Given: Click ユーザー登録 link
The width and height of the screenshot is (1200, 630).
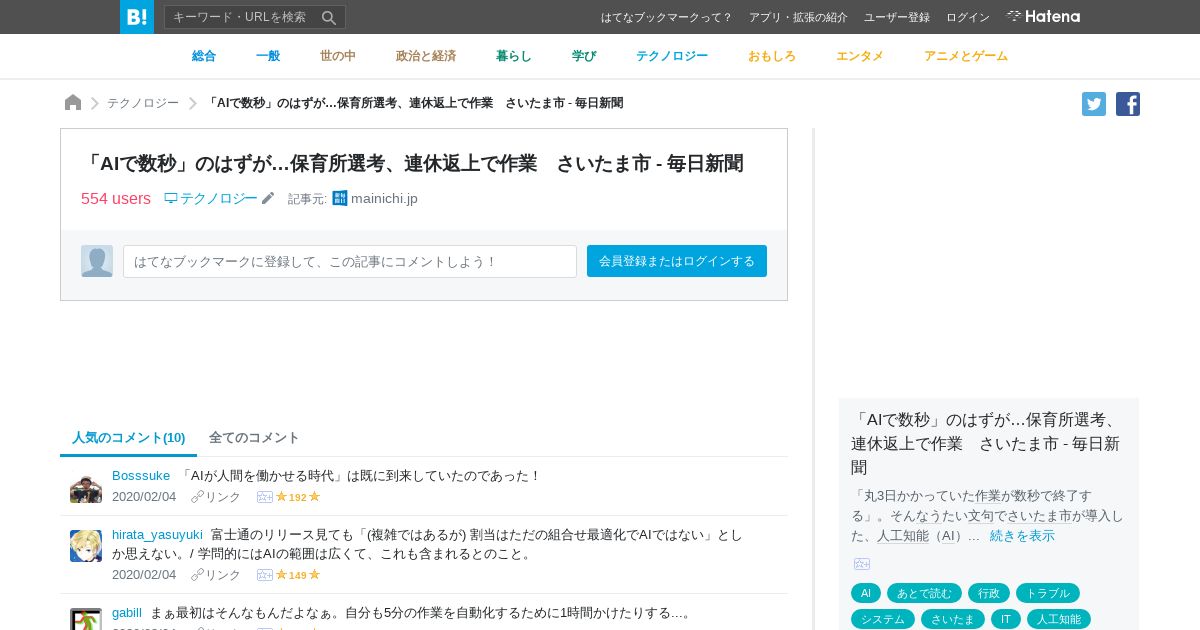Looking at the screenshot, I should point(897,17).
